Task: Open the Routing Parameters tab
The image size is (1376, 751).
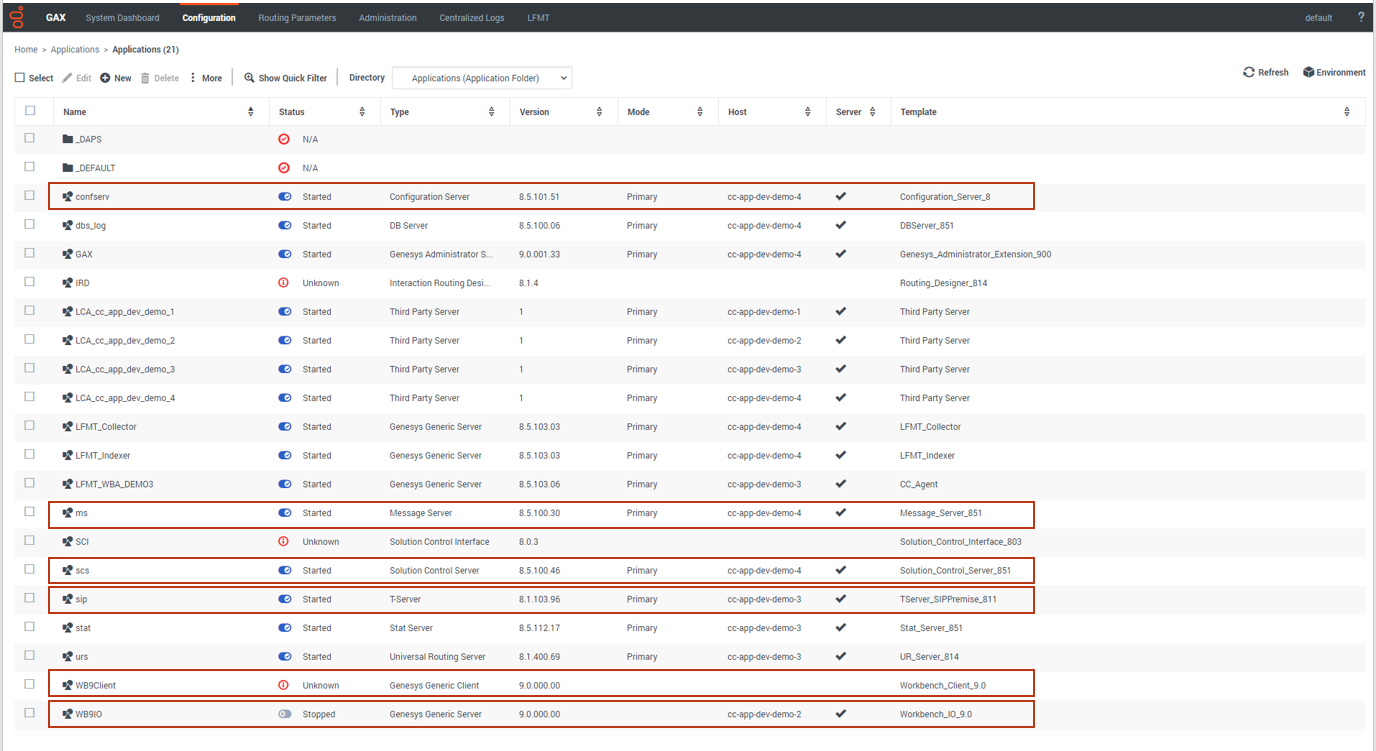Action: [x=297, y=18]
